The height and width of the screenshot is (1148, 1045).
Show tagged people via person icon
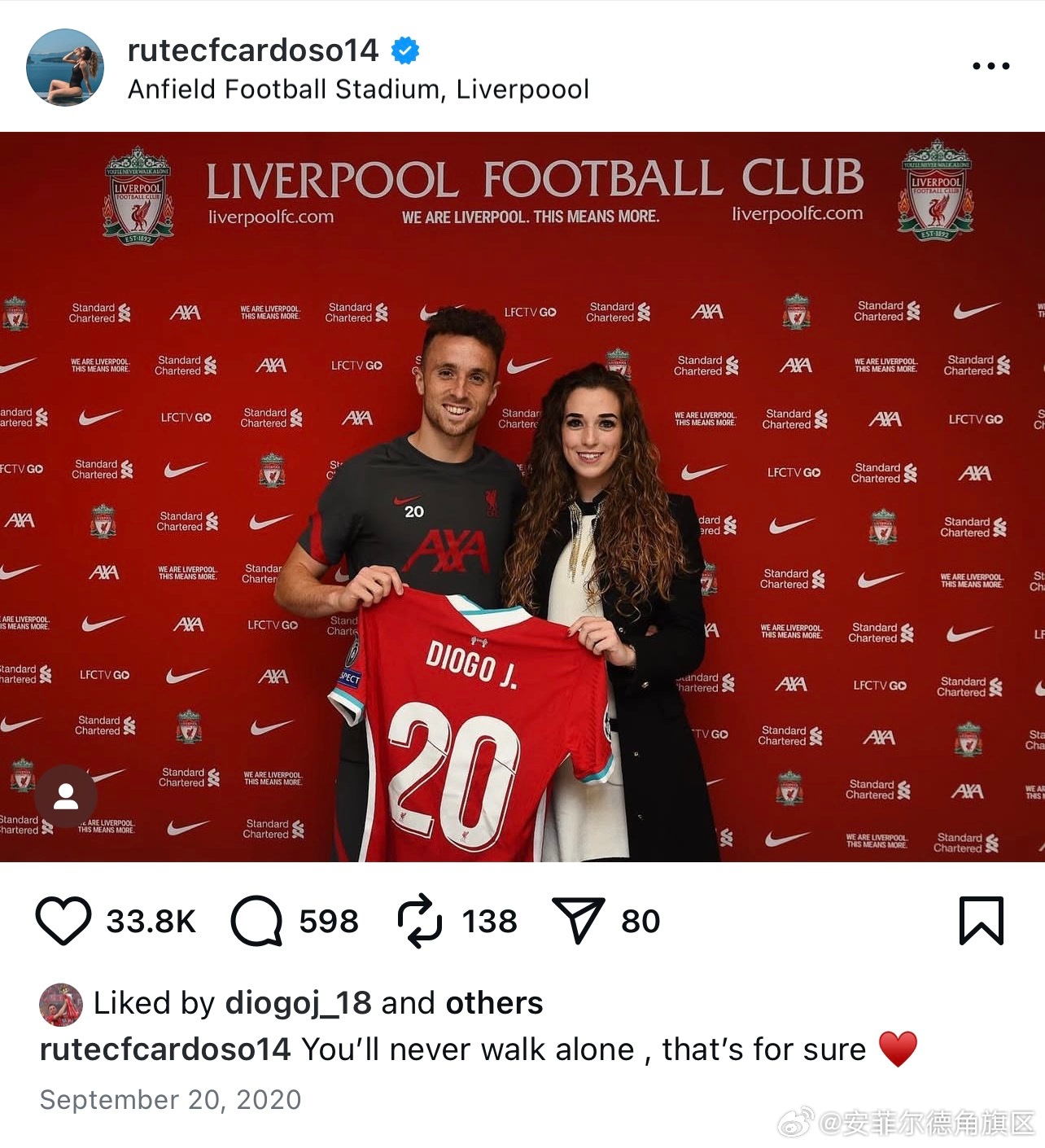point(66,796)
